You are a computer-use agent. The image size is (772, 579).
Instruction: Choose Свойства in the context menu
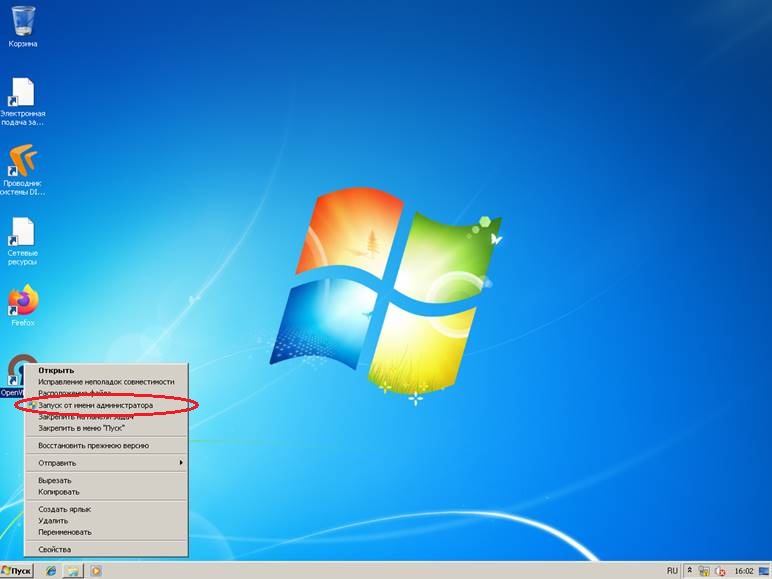pyautogui.click(x=106, y=549)
